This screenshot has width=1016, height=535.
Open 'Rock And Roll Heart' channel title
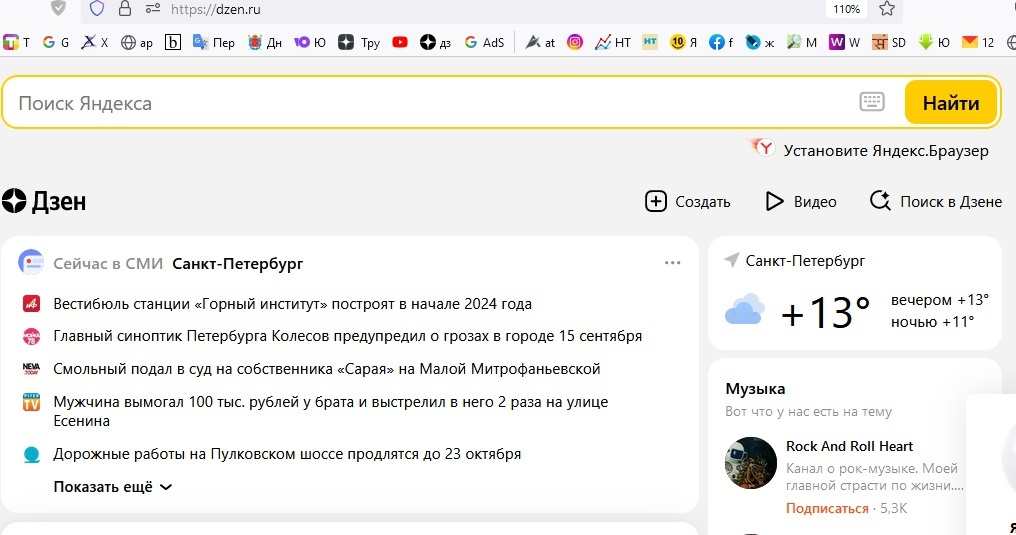pyautogui.click(x=849, y=446)
